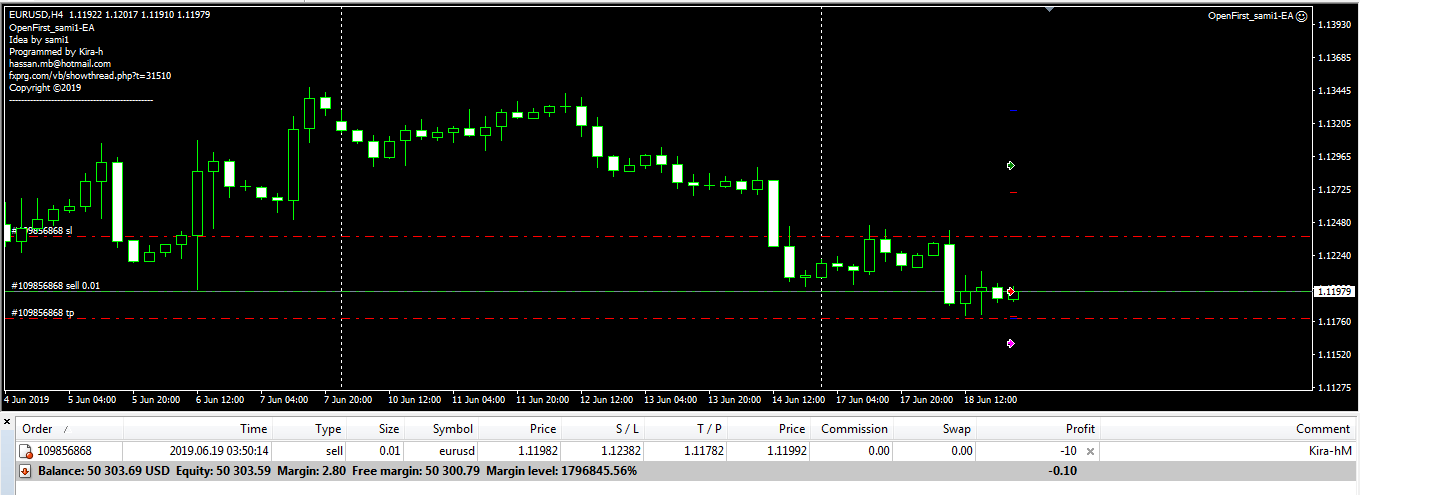Click the balance row icon in terminal
Viewport: 1436px width, 495px height.
click(26, 470)
